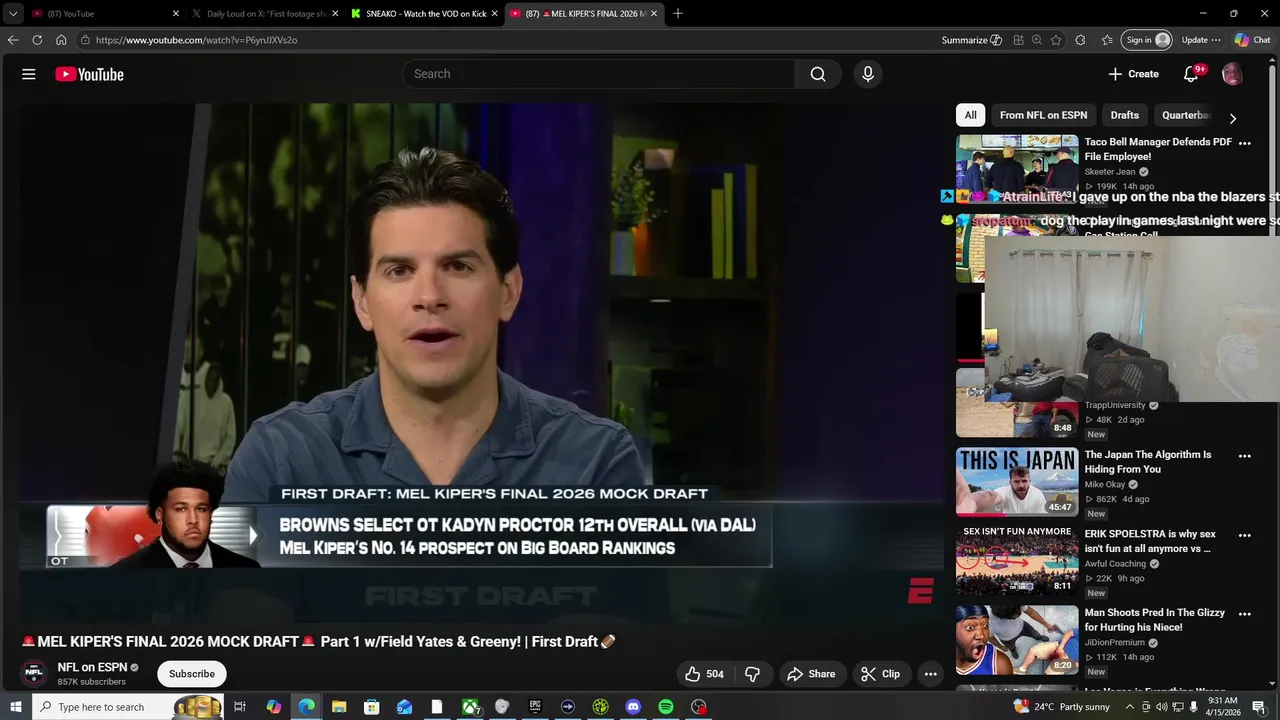Open the Xbox app in the taskbar

[470, 707]
